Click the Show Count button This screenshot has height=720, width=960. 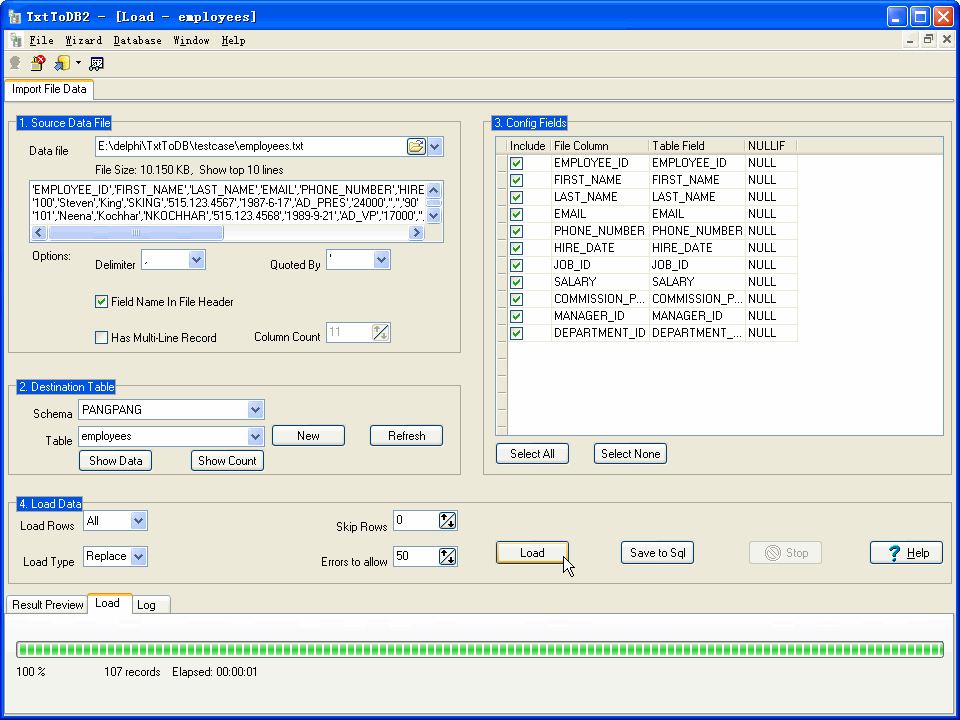pos(227,461)
